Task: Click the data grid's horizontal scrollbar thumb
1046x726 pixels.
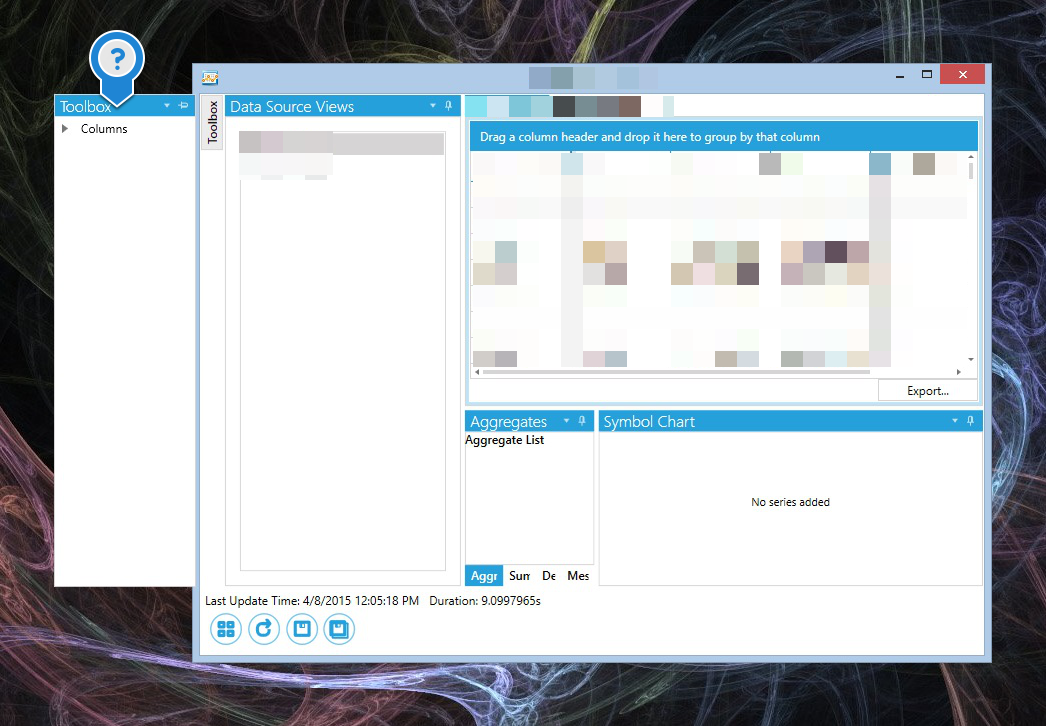Action: [676, 372]
